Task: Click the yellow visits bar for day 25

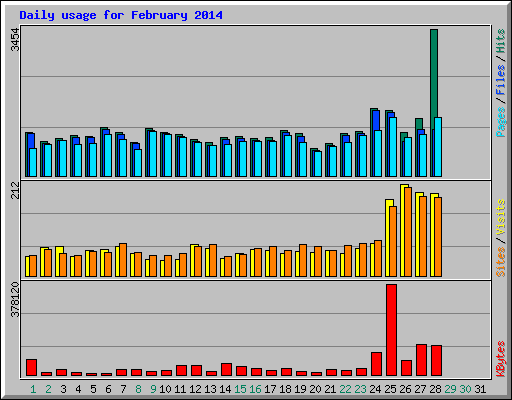Action: 387,238
